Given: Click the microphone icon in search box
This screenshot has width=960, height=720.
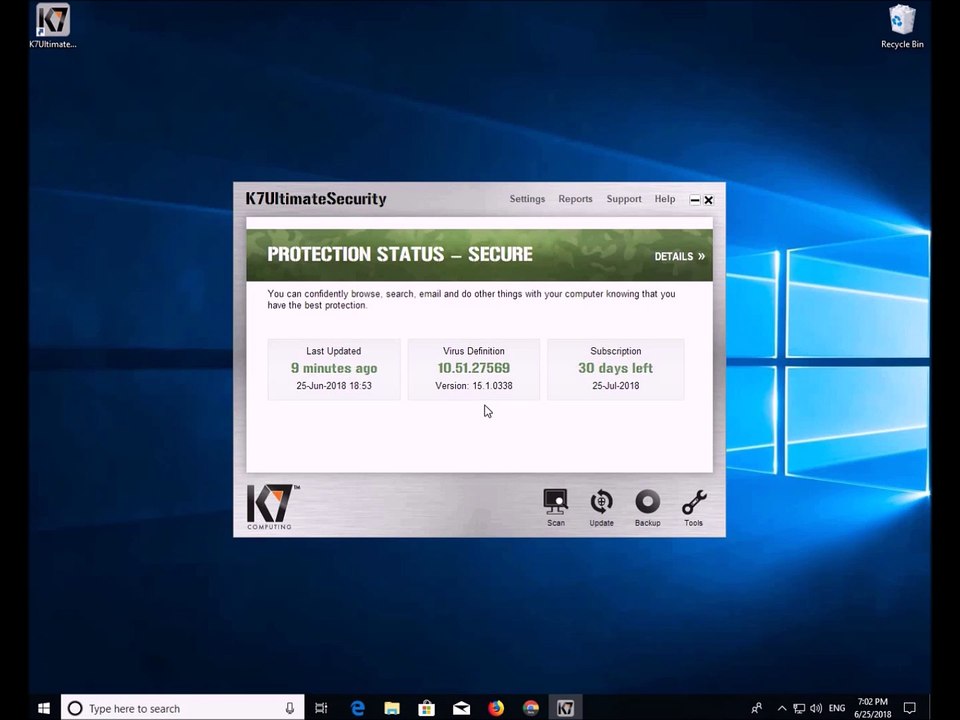Looking at the screenshot, I should [x=290, y=708].
